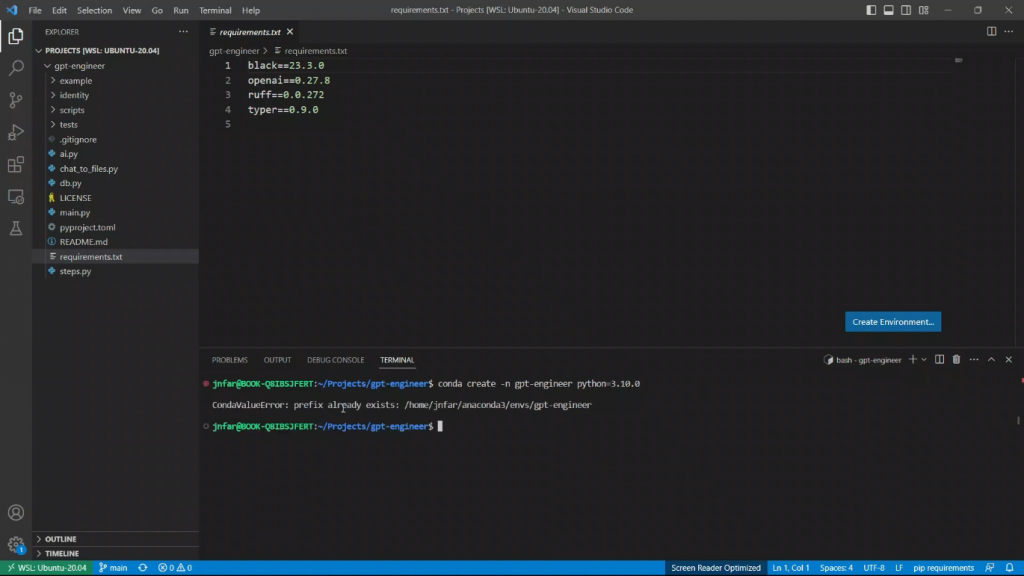Toggle secondary side bar visibility
This screenshot has height=576, width=1024.
pyautogui.click(x=904, y=10)
